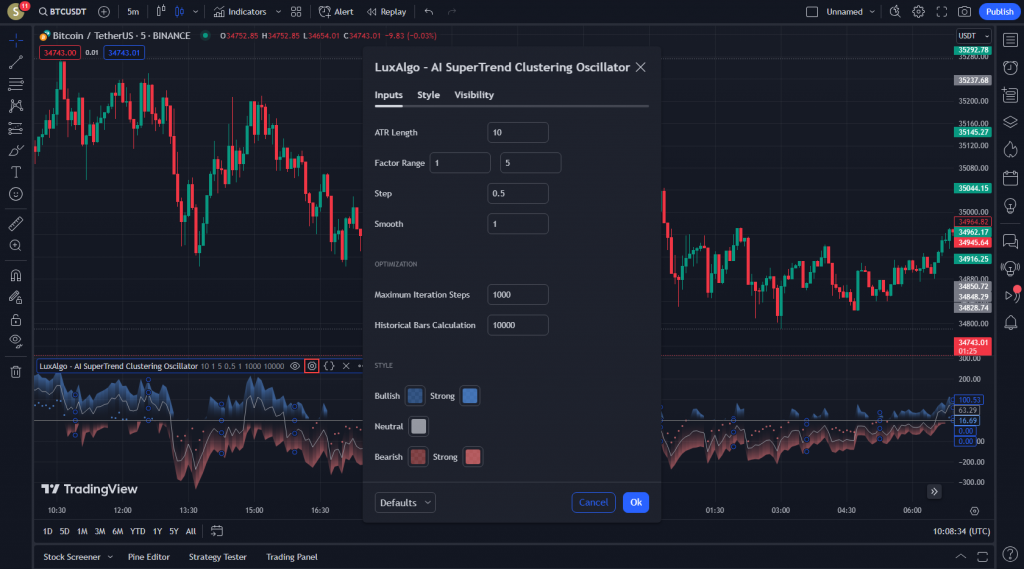1024x569 pixels.
Task: Switch to the Visibility tab
Action: pos(474,95)
